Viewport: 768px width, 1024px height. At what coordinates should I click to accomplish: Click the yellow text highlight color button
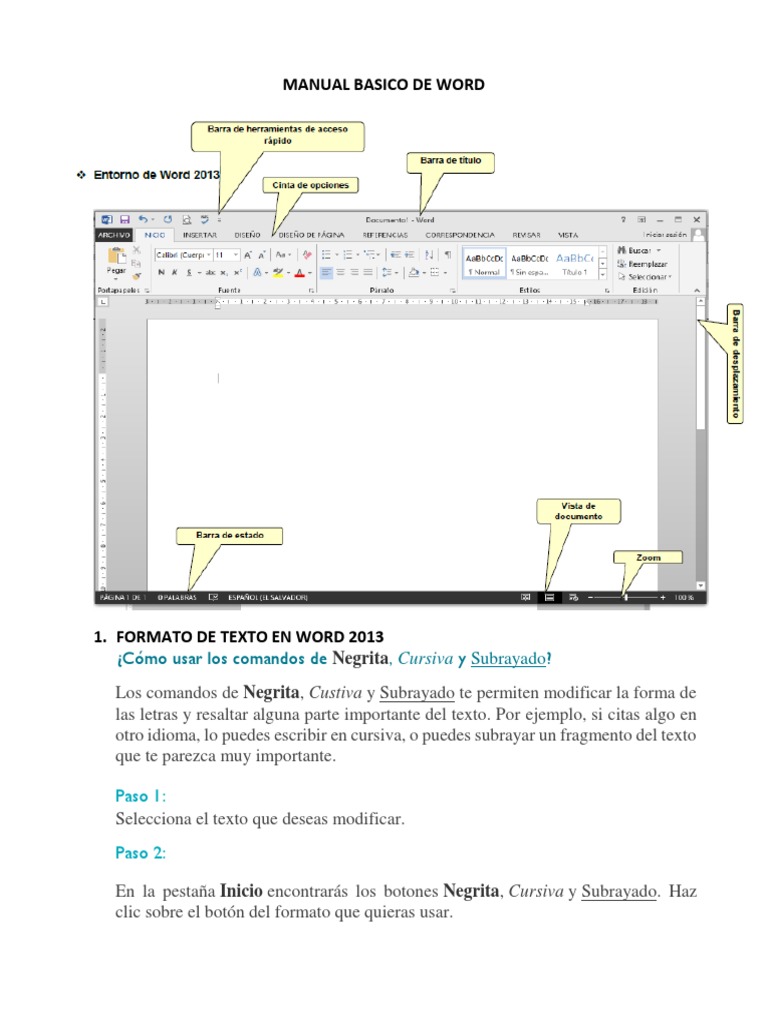coord(278,273)
